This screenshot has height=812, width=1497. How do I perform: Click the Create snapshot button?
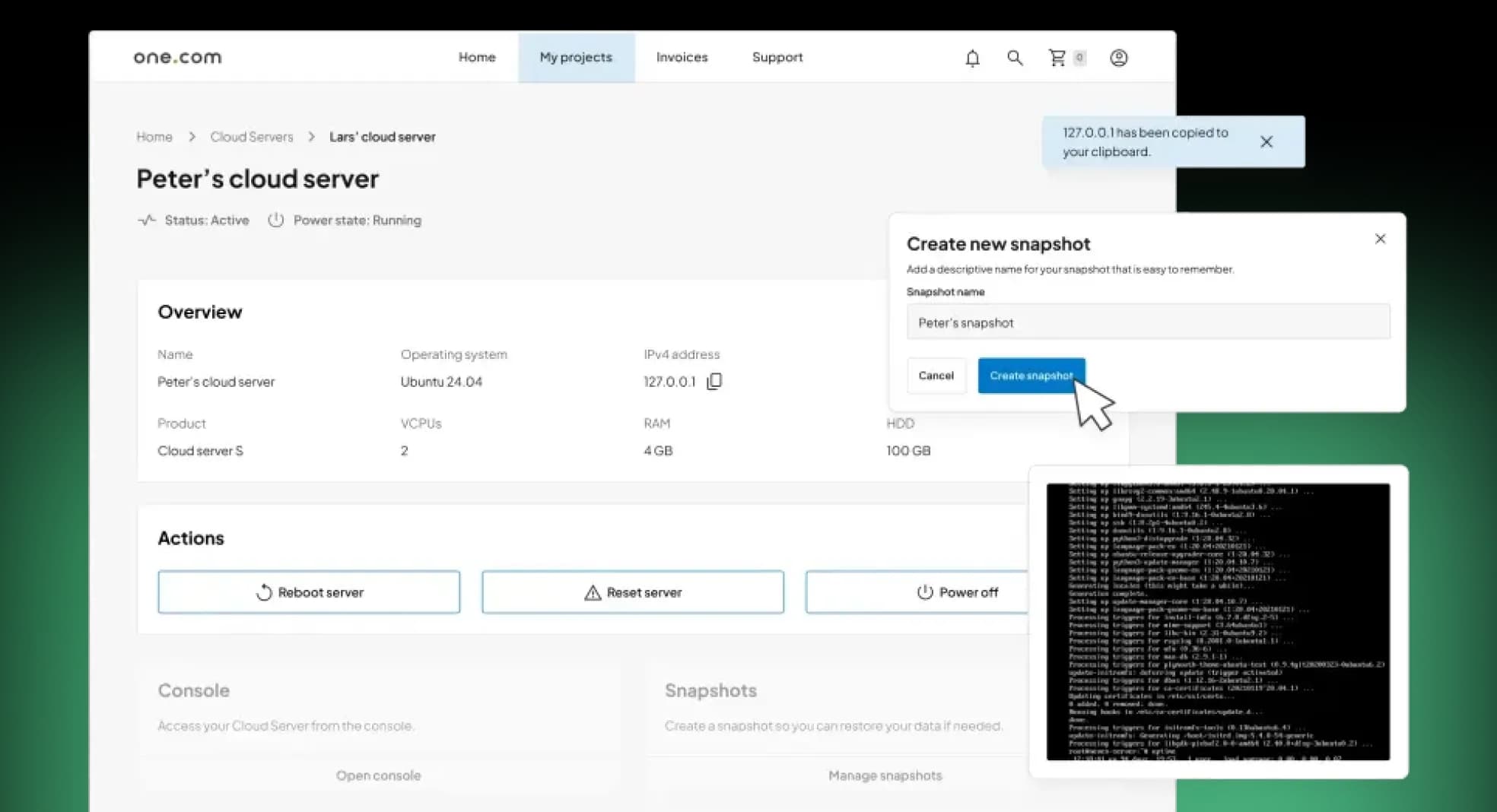[1031, 376]
